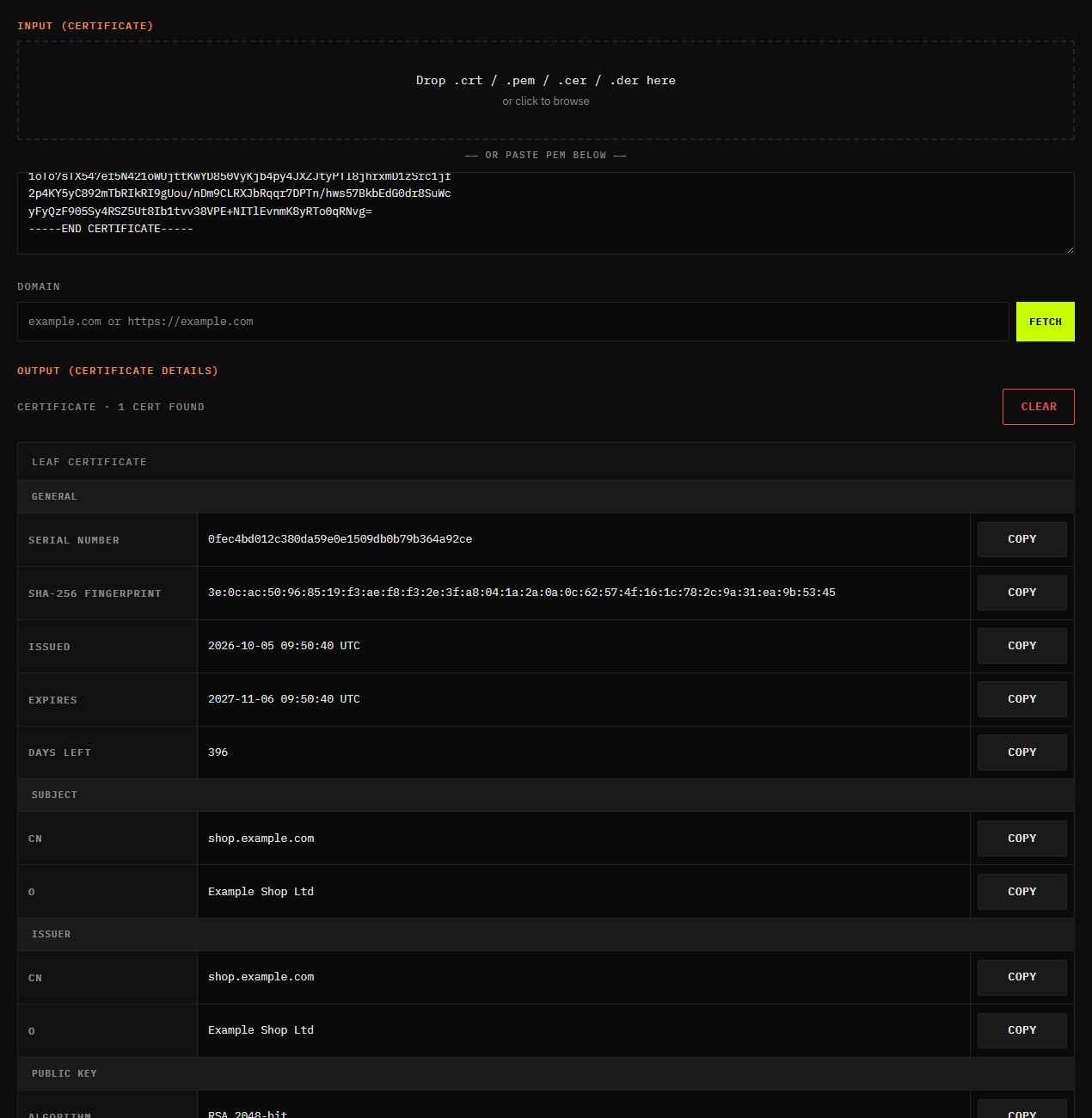Select issued date 2026-10-05 09:50:40 UTC

click(x=284, y=646)
